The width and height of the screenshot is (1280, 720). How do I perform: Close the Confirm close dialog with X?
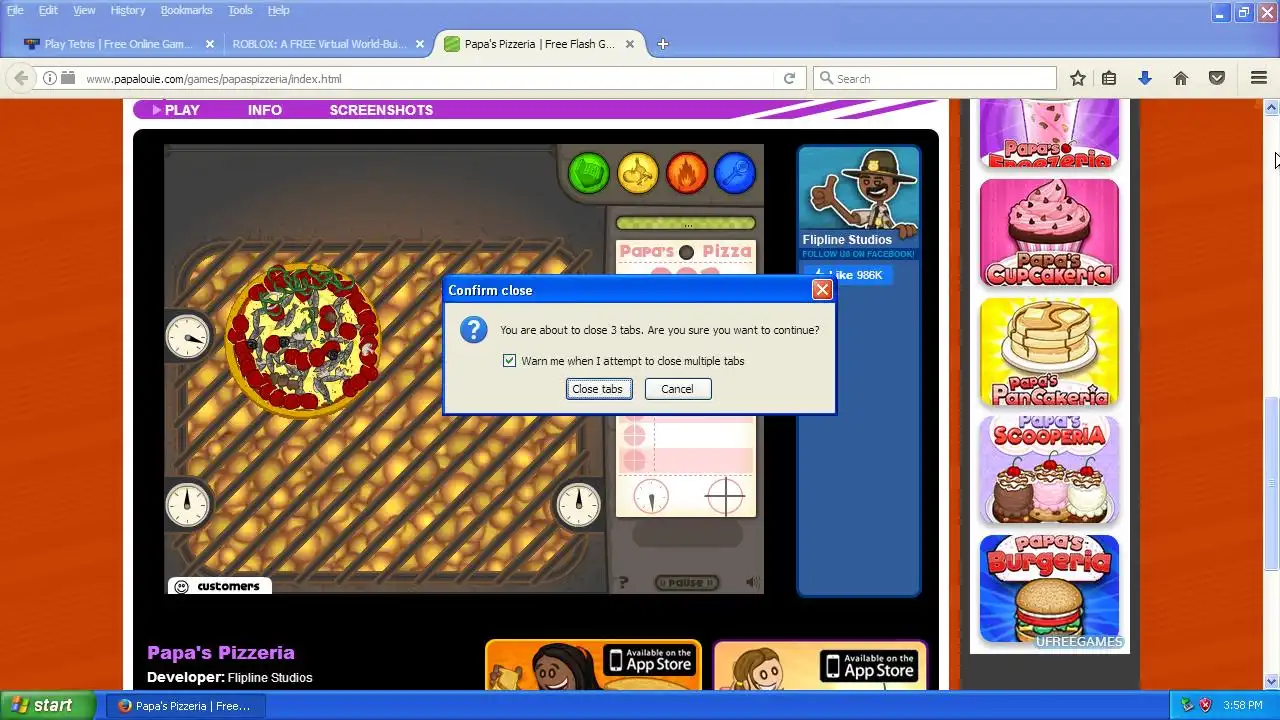[822, 290]
